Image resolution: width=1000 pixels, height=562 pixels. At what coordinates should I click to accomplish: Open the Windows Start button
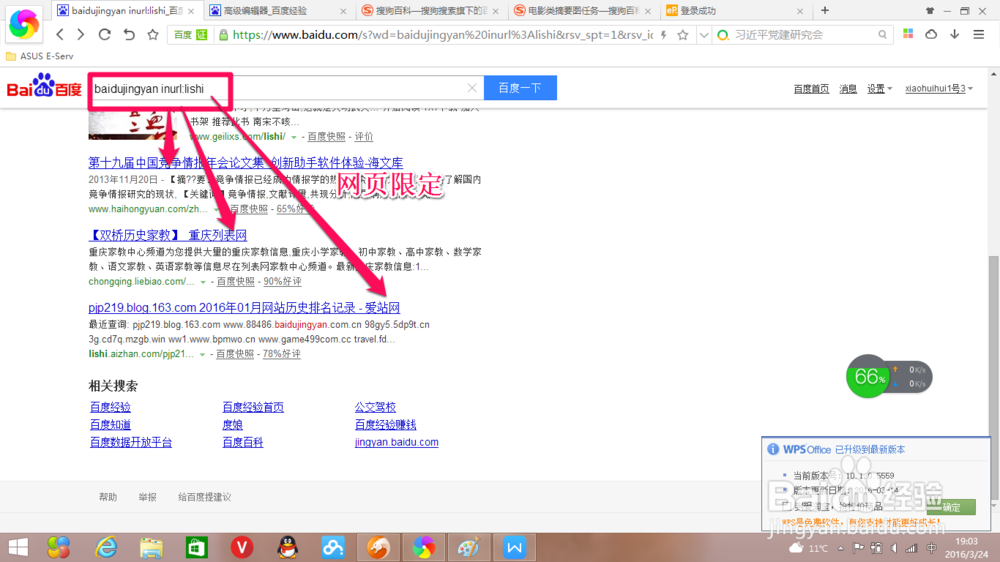click(18, 547)
